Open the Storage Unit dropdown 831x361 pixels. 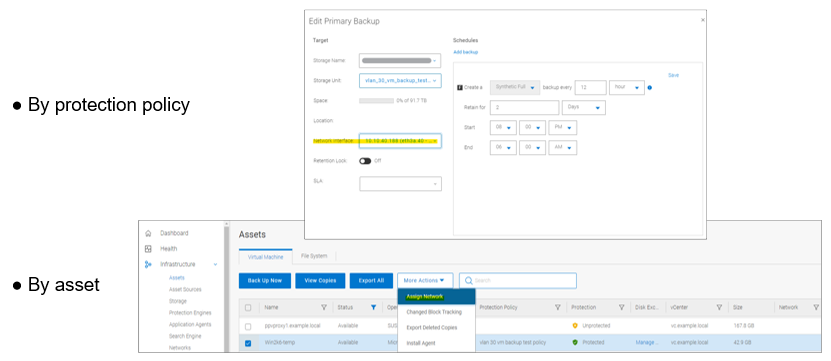click(x=400, y=81)
